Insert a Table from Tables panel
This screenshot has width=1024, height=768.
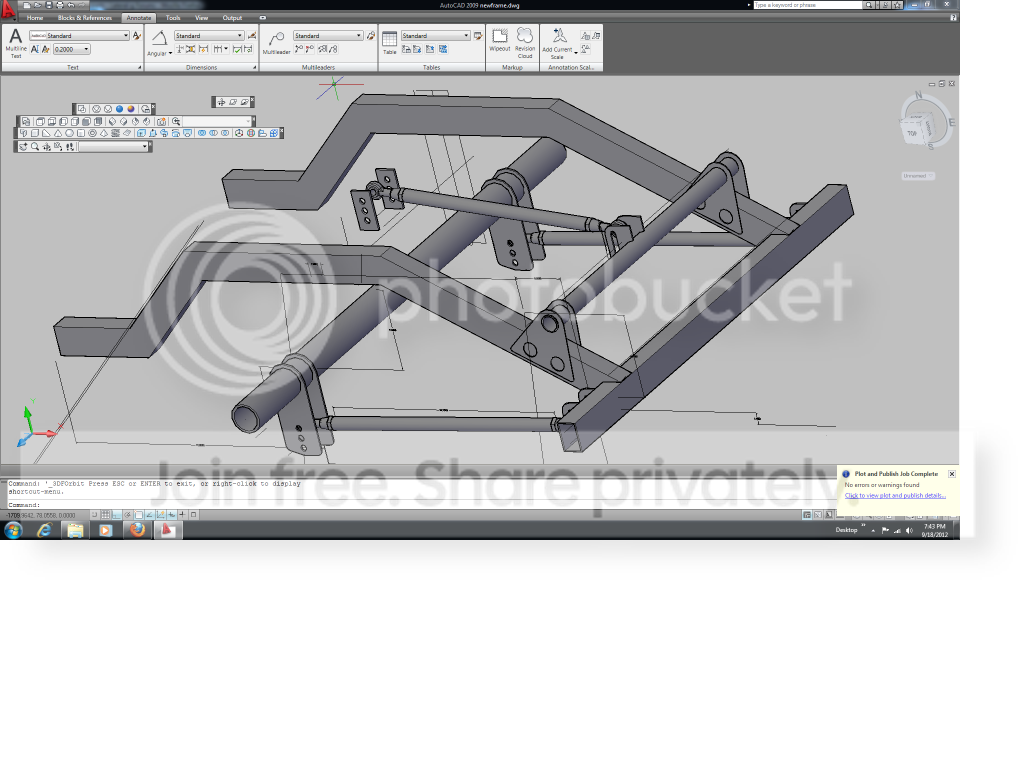click(389, 42)
